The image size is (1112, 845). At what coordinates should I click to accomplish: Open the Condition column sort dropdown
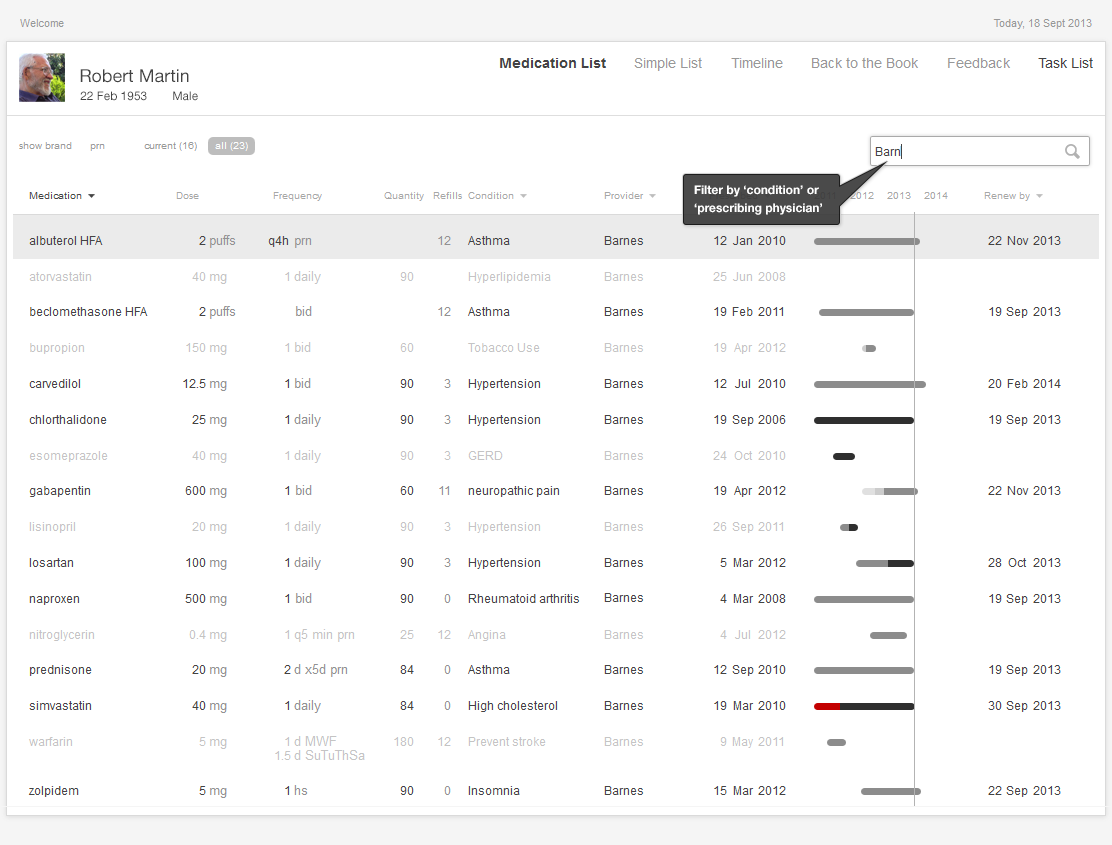click(523, 196)
